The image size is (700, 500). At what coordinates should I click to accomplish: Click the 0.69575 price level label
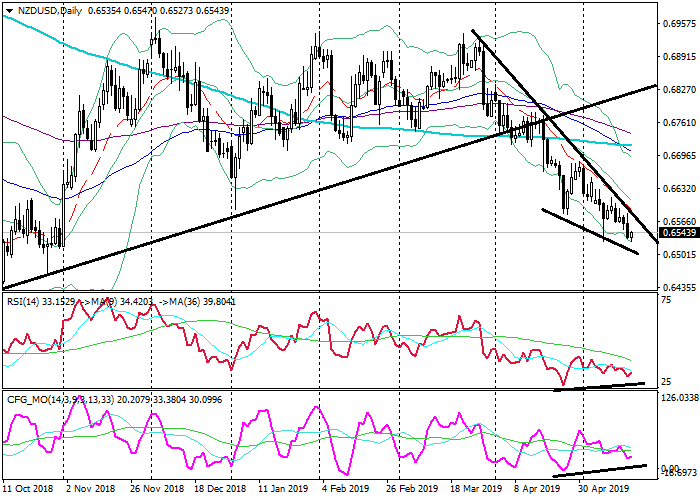[678, 22]
